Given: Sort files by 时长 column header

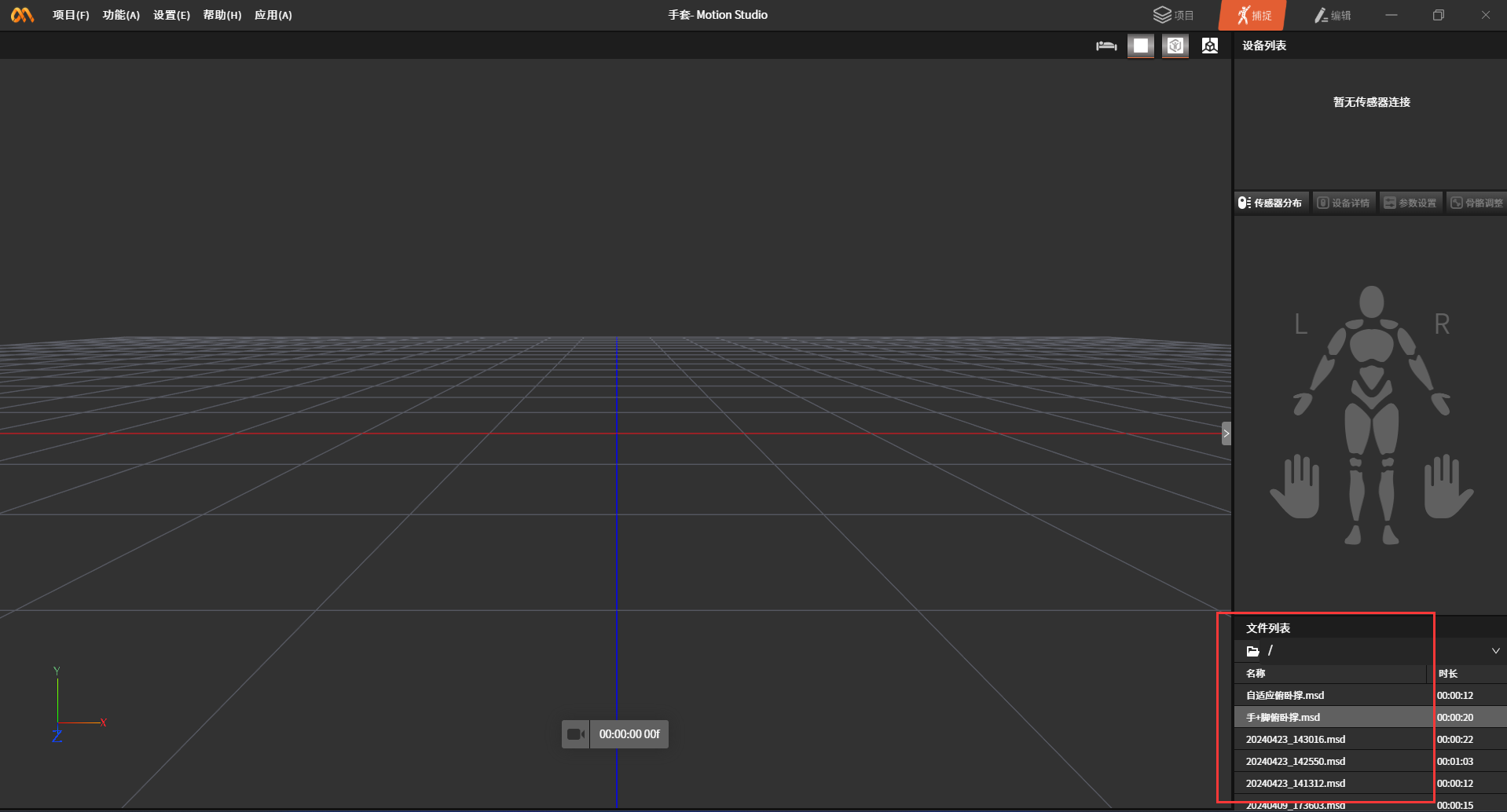Looking at the screenshot, I should 1448,673.
